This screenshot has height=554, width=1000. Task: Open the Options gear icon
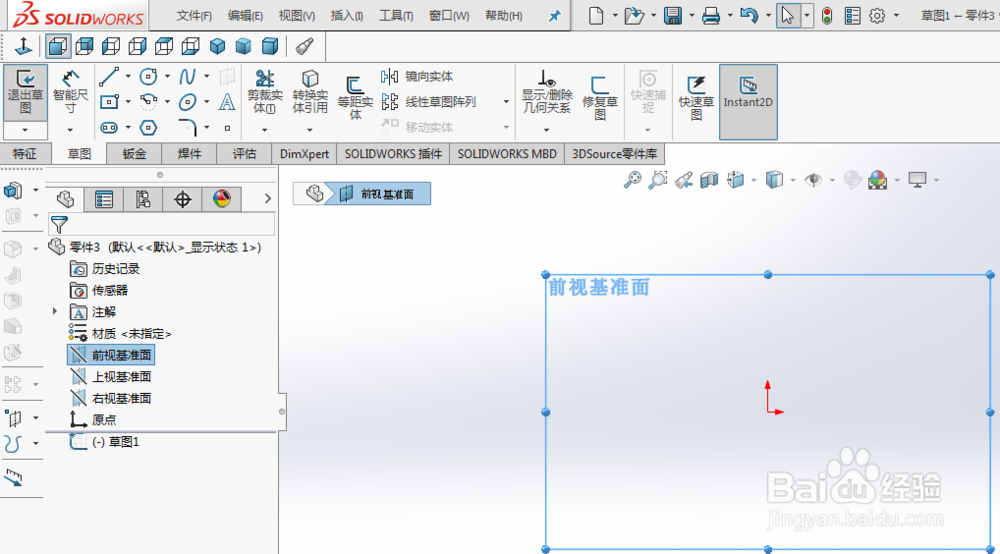point(878,15)
